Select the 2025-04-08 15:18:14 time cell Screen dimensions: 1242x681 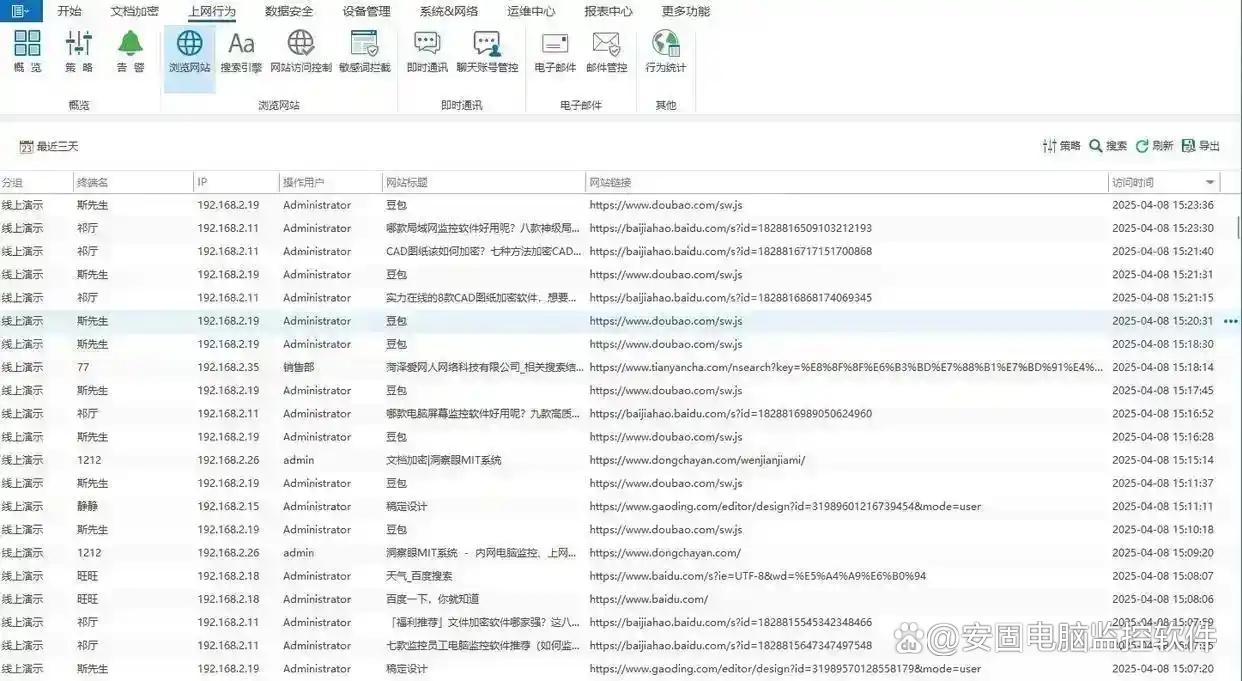[1163, 367]
